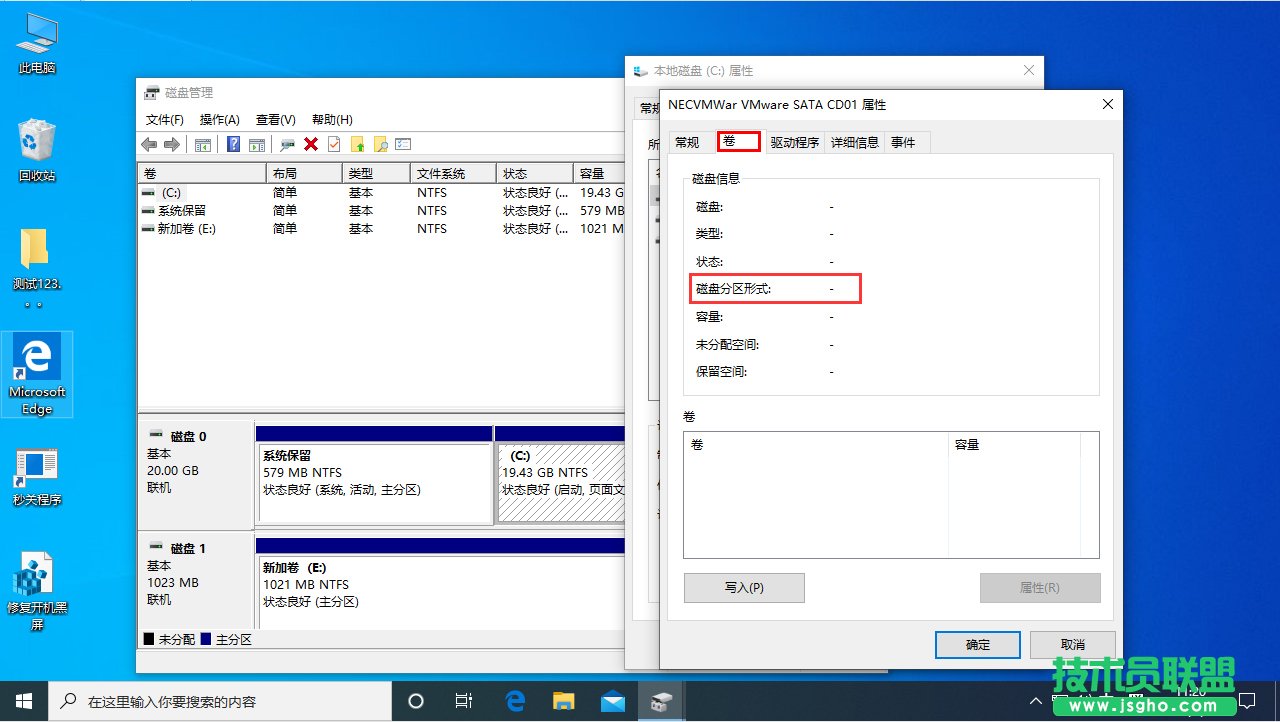
Task: Click the forward navigation arrow in Disk Management
Action: (x=170, y=144)
